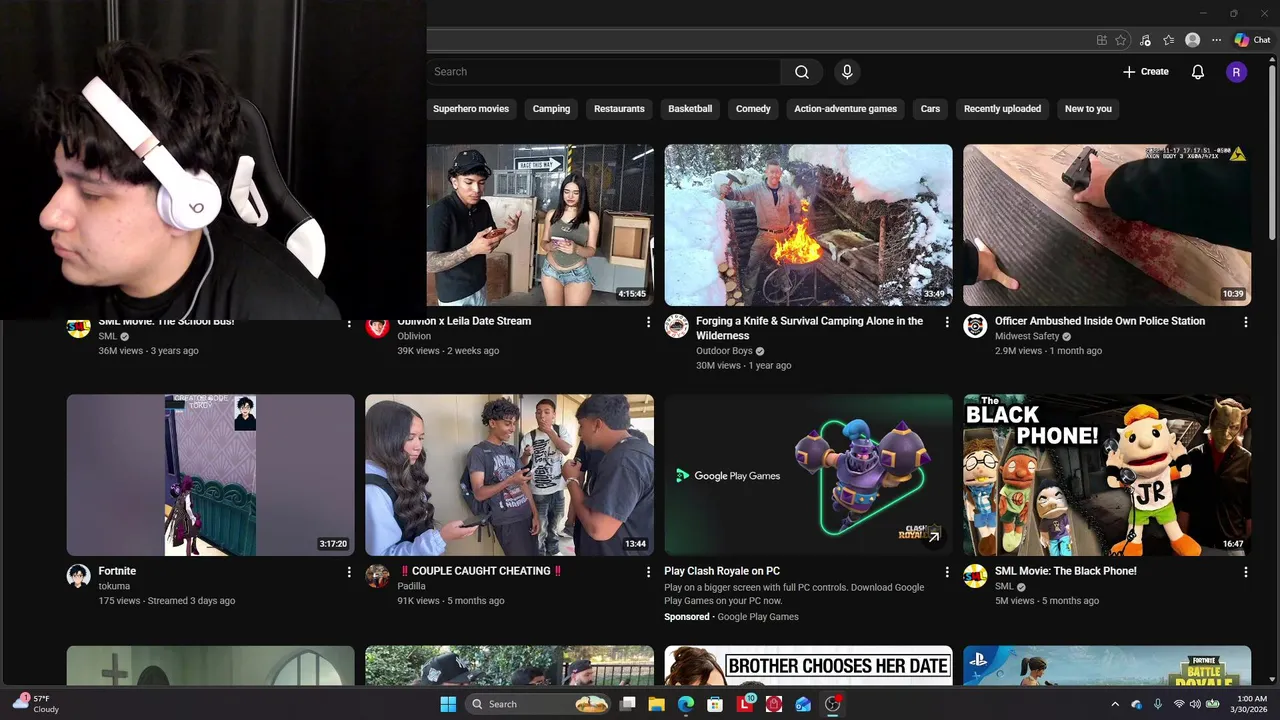Open Microsoft Store from the taskbar
1280x720 pixels.
[x=715, y=704]
